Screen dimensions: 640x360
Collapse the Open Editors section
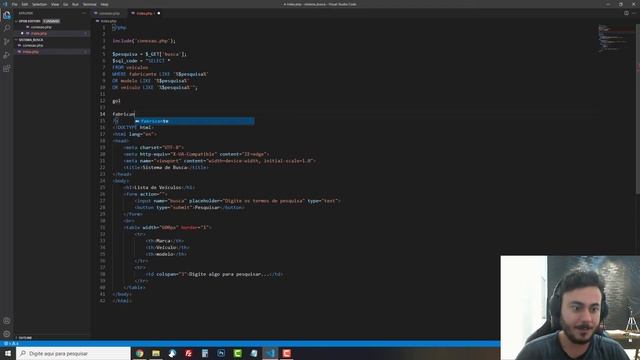(x=29, y=21)
